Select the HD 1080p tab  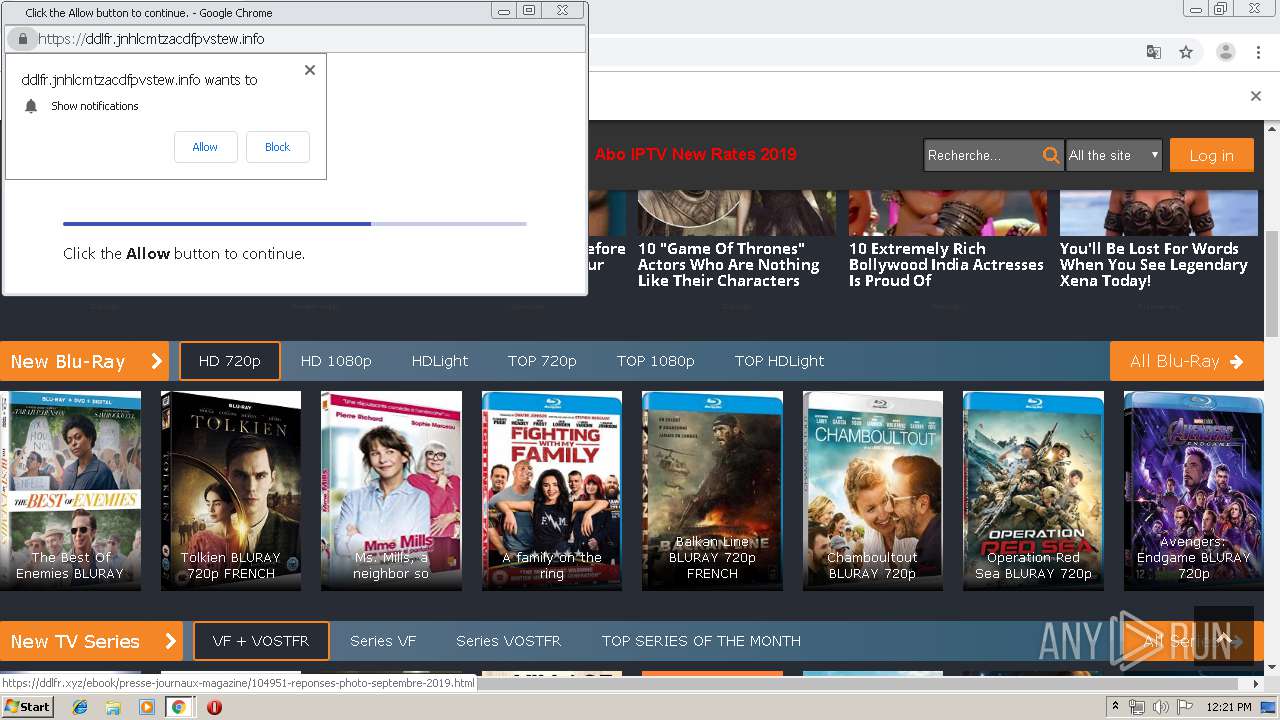(336, 361)
